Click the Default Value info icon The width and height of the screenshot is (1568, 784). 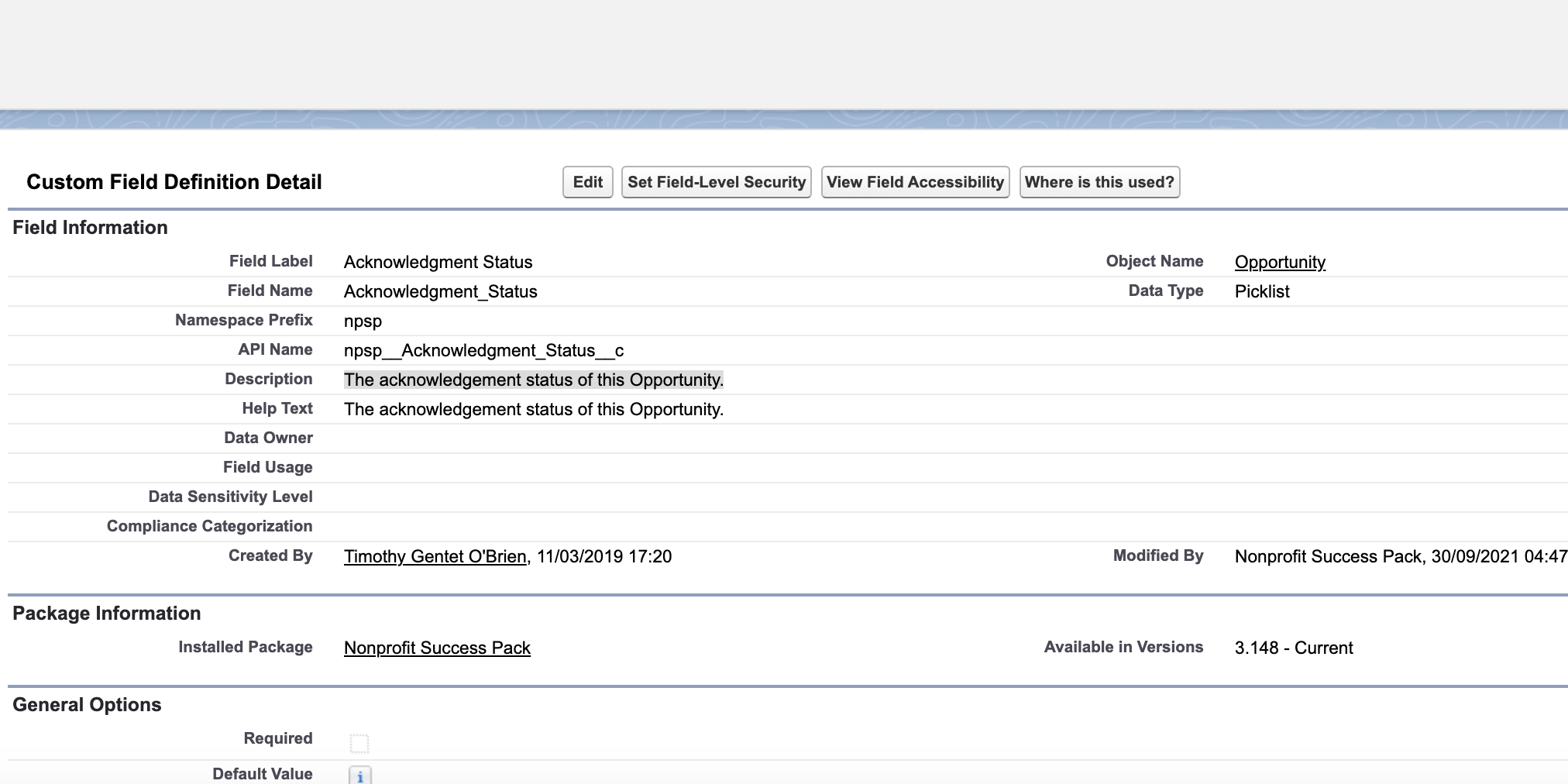tap(359, 775)
